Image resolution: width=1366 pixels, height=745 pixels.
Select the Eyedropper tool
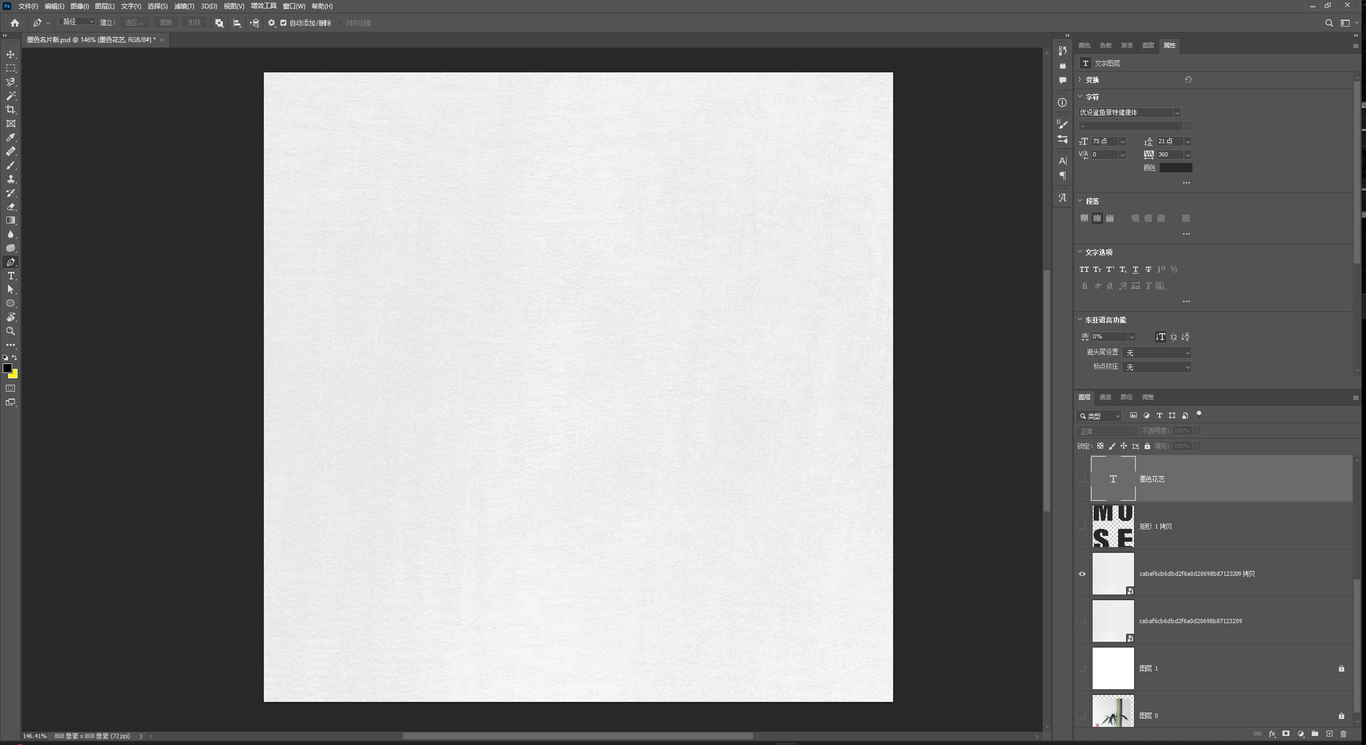[x=11, y=138]
